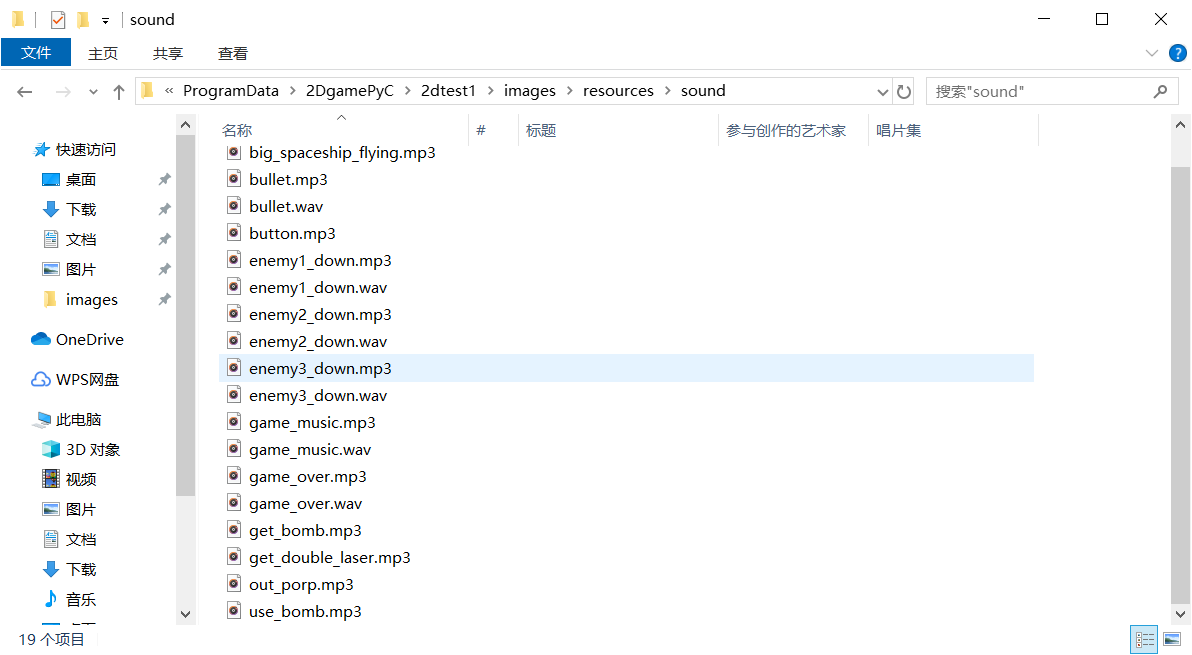This screenshot has height=655, width=1192.
Task: Sort by # track number column
Action: [480, 131]
